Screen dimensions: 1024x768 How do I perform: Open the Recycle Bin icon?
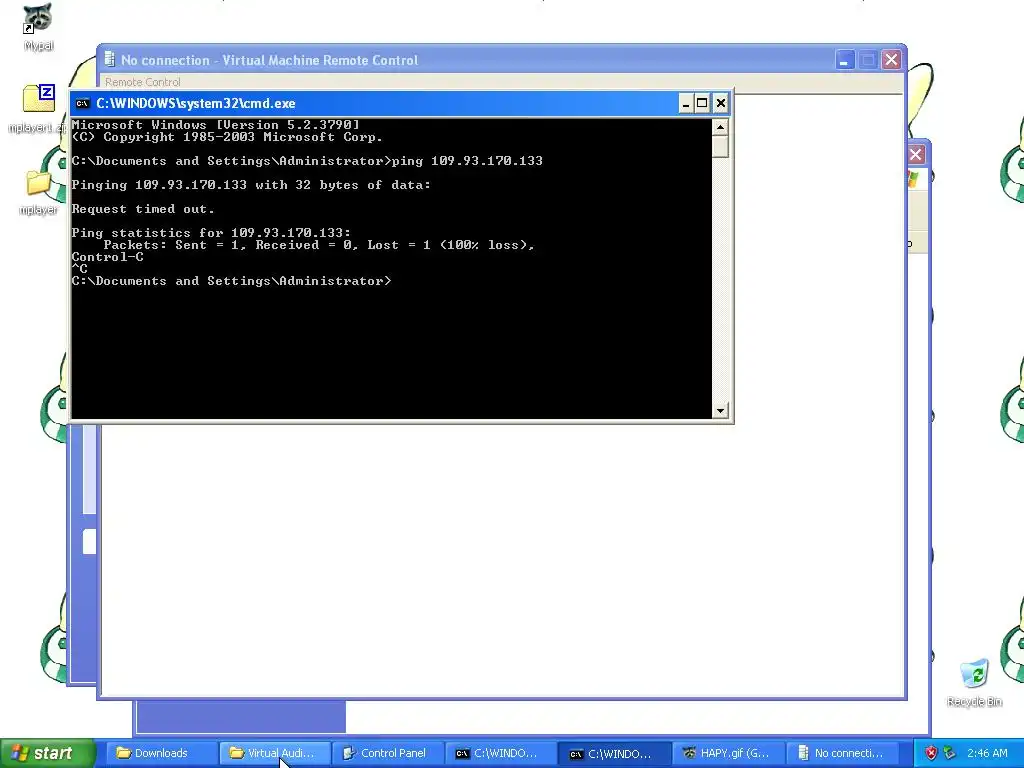[x=974, y=682]
